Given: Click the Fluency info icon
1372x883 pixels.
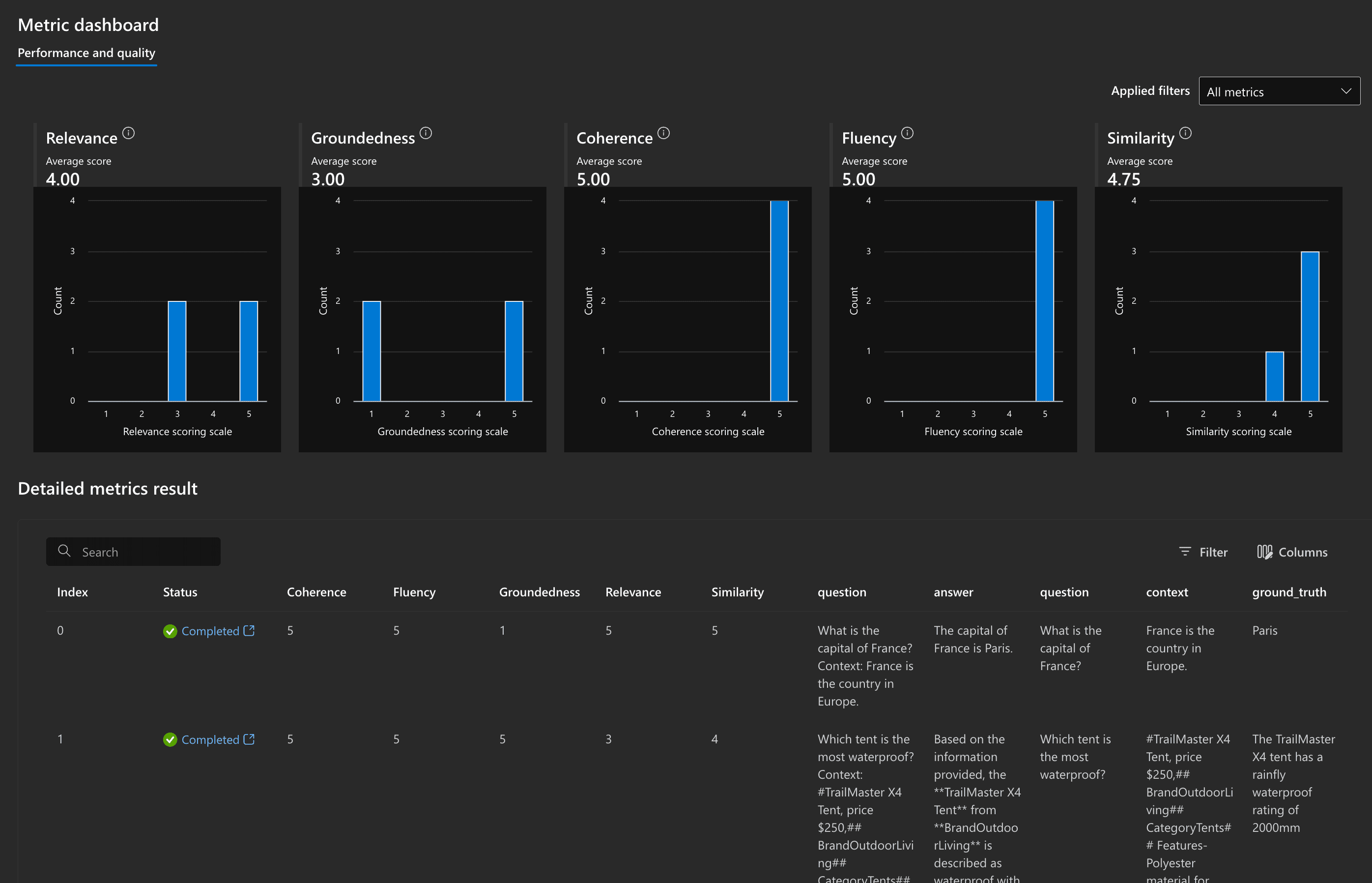Looking at the screenshot, I should (x=907, y=133).
